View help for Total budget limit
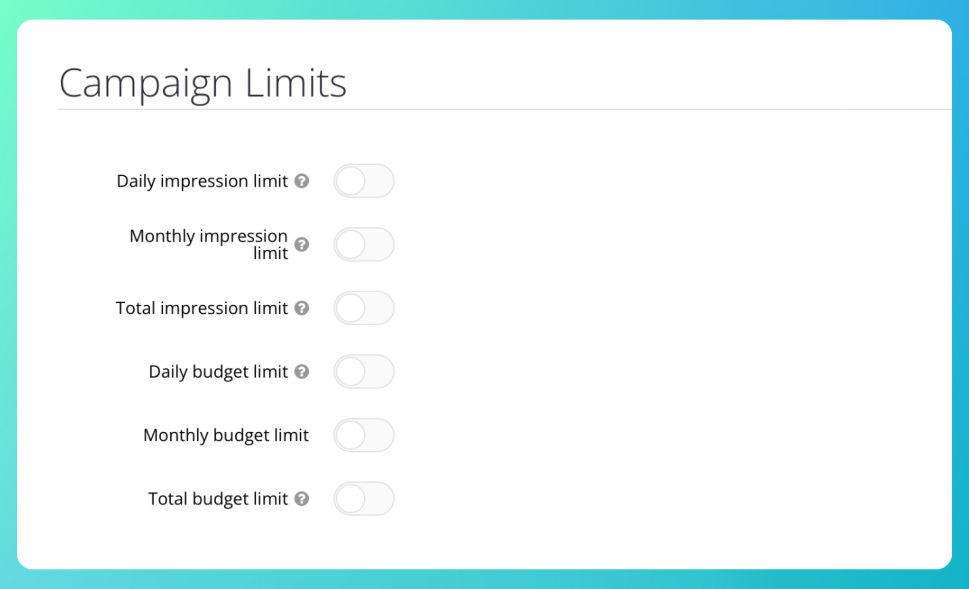Image resolution: width=969 pixels, height=589 pixels. click(x=302, y=499)
